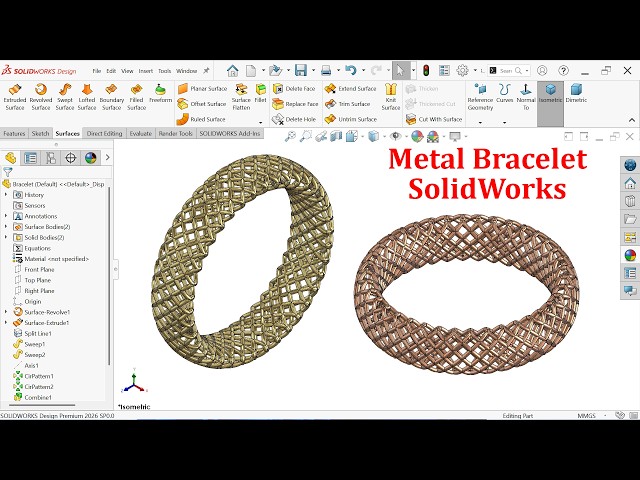Image resolution: width=640 pixels, height=480 pixels.
Task: Open the DisplayManager tab
Action: [91, 158]
